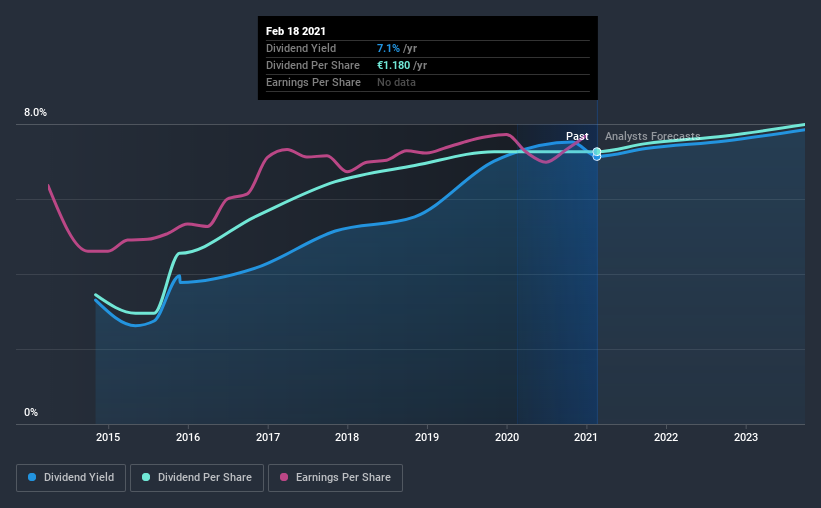This screenshot has height=508, width=821.
Task: Select the 2018 x-axis label
Action: [347, 437]
